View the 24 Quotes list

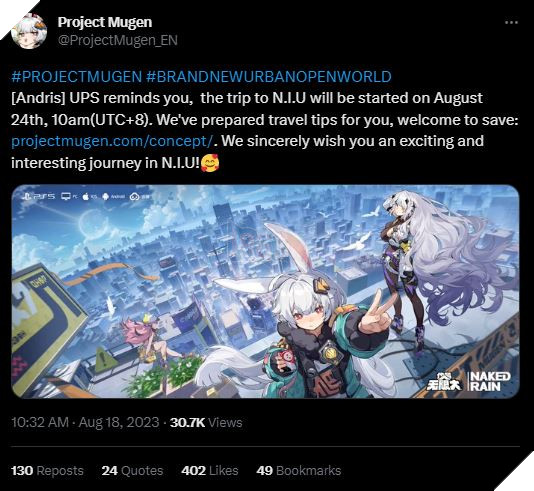click(x=132, y=471)
